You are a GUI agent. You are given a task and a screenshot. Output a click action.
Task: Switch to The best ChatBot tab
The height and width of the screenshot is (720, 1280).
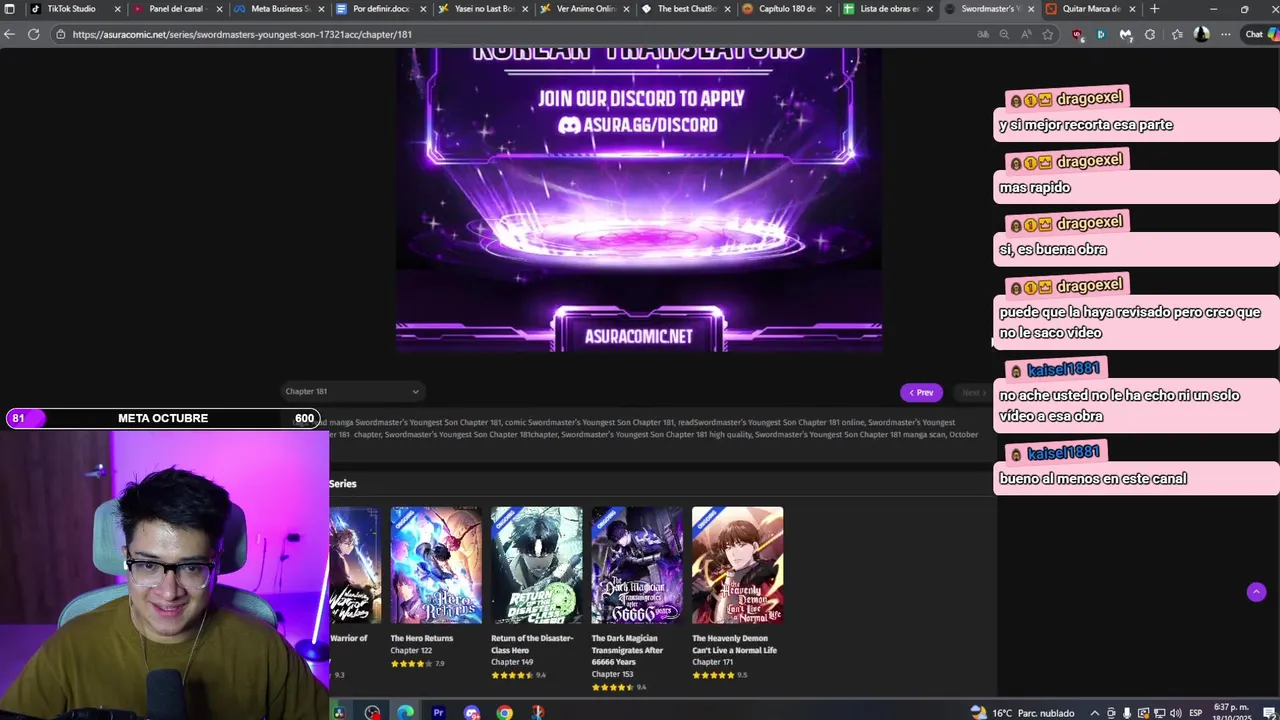coord(687,9)
